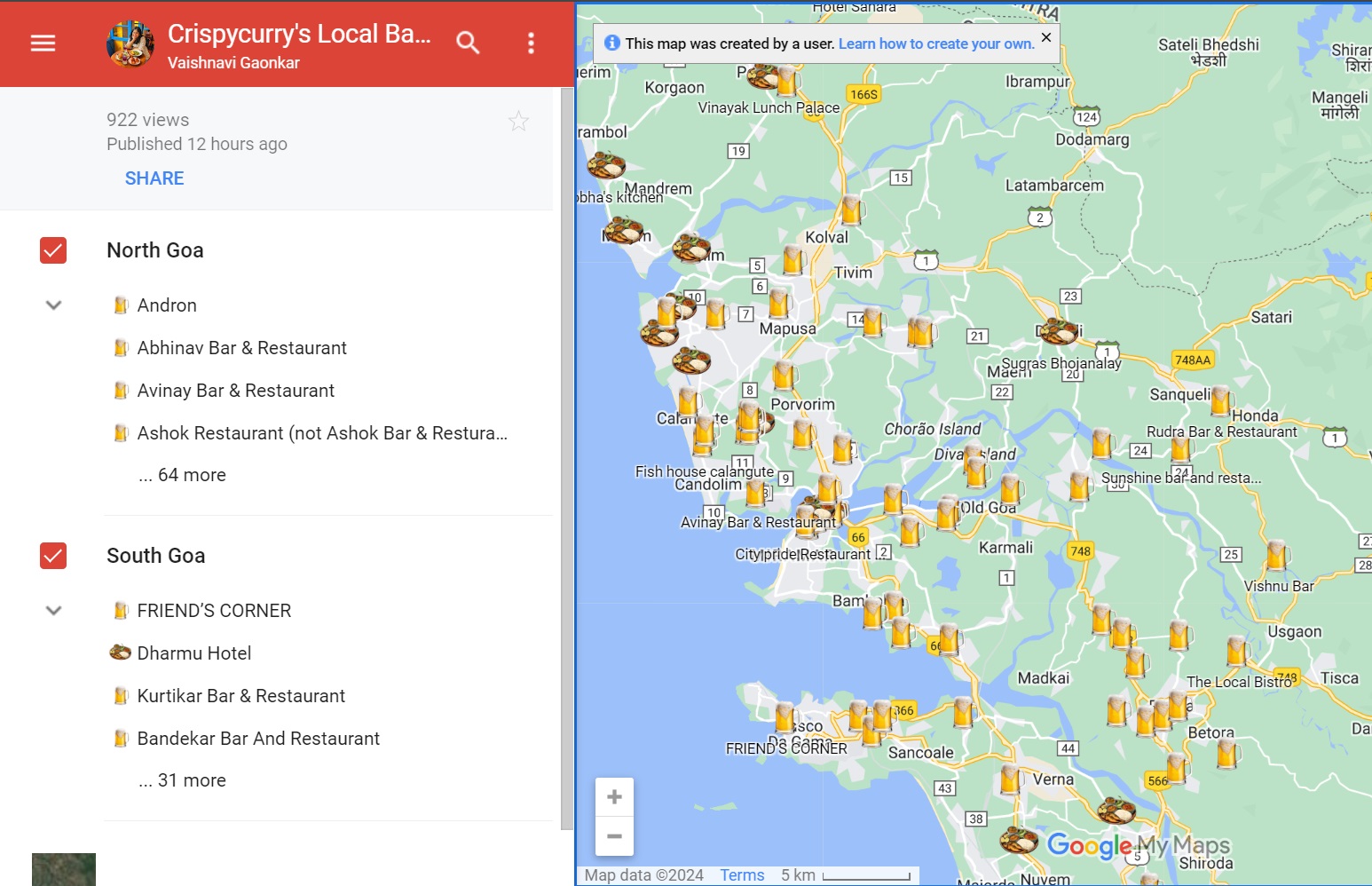
Task: Click Google My Maps logo
Action: tap(1139, 845)
